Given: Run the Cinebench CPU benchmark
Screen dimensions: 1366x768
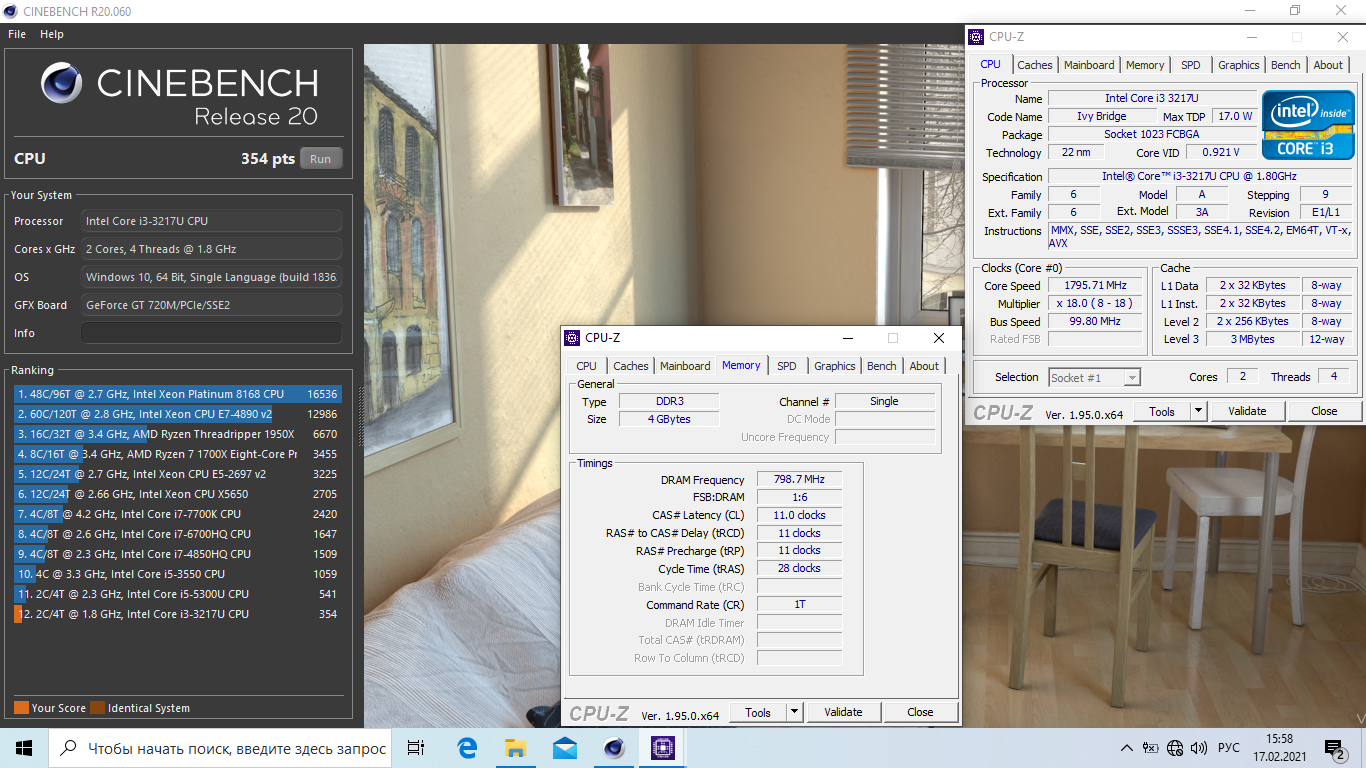Looking at the screenshot, I should (x=320, y=159).
